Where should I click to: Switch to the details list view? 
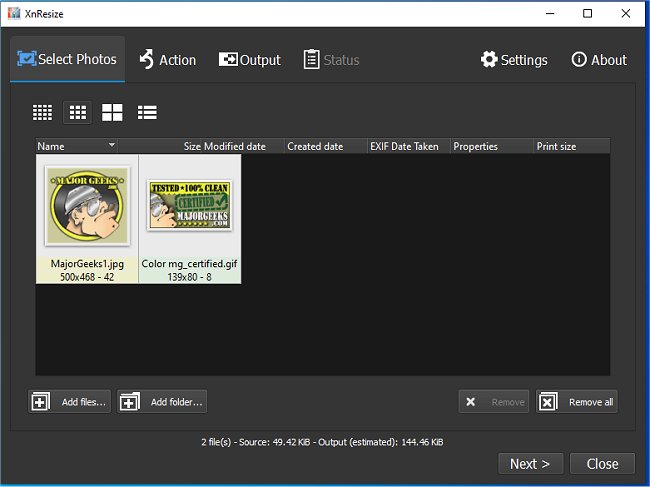147,112
